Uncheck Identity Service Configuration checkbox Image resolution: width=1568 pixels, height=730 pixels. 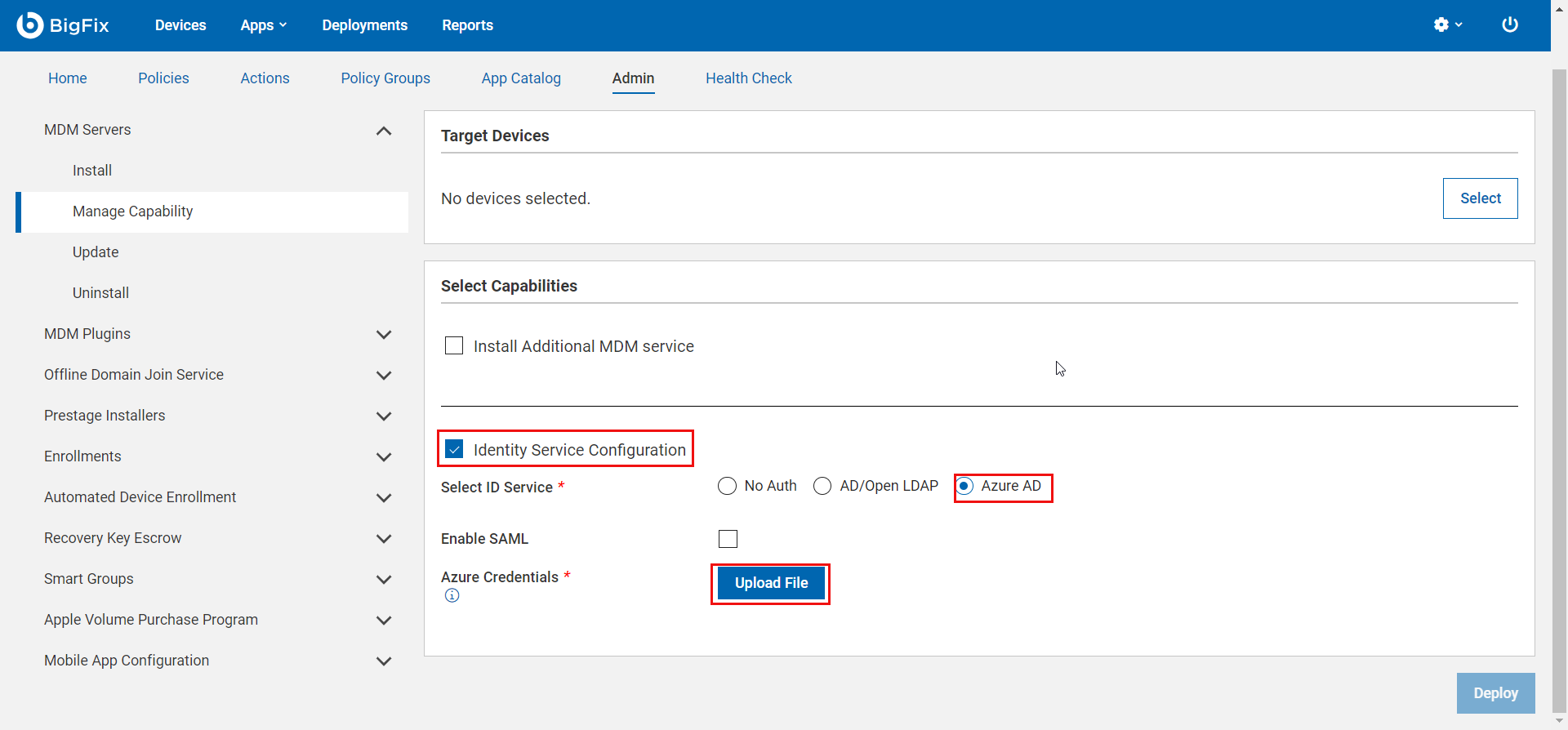click(x=455, y=449)
